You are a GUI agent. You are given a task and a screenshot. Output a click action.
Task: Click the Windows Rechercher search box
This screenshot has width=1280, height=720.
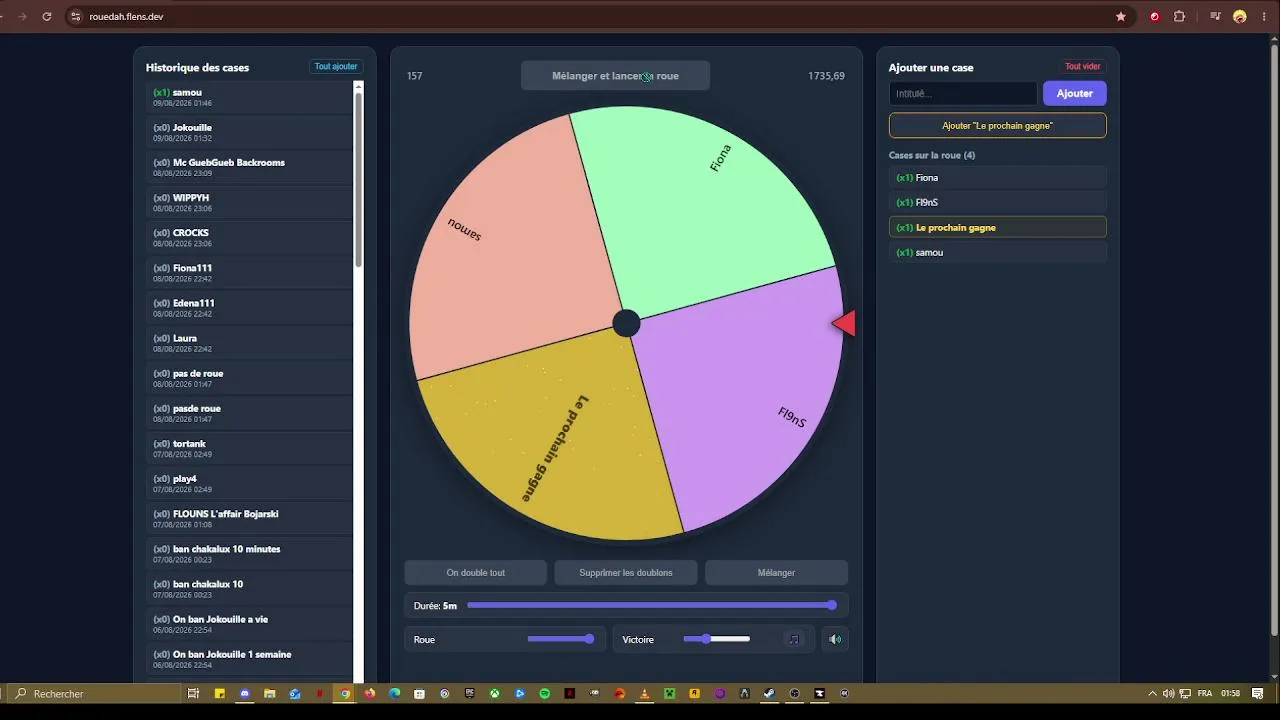[95, 693]
